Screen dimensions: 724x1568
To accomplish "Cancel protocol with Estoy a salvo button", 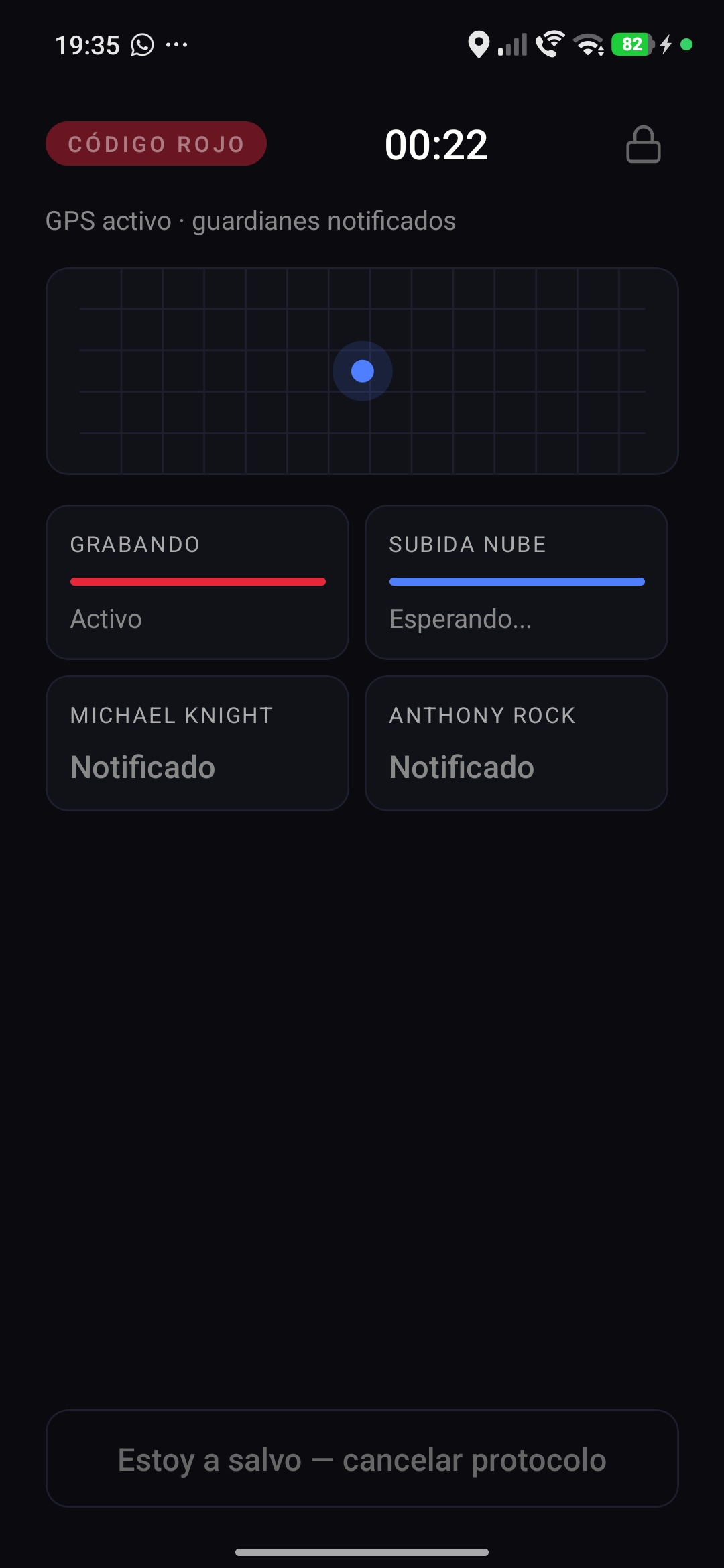I will click(362, 1459).
